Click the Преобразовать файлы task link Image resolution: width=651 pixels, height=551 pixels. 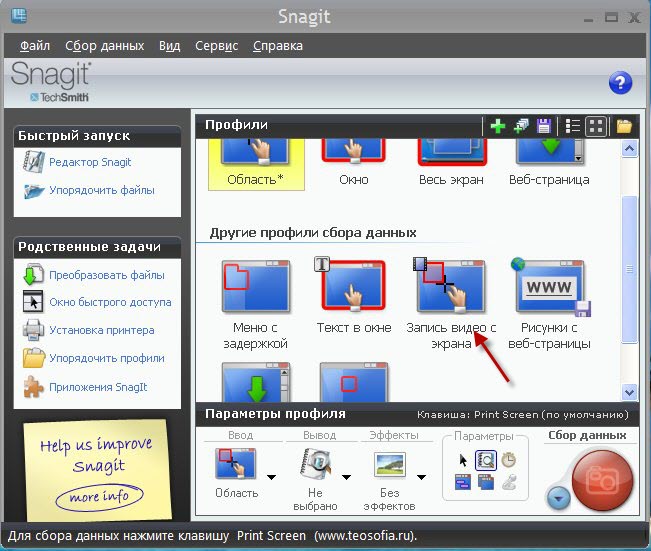point(107,275)
